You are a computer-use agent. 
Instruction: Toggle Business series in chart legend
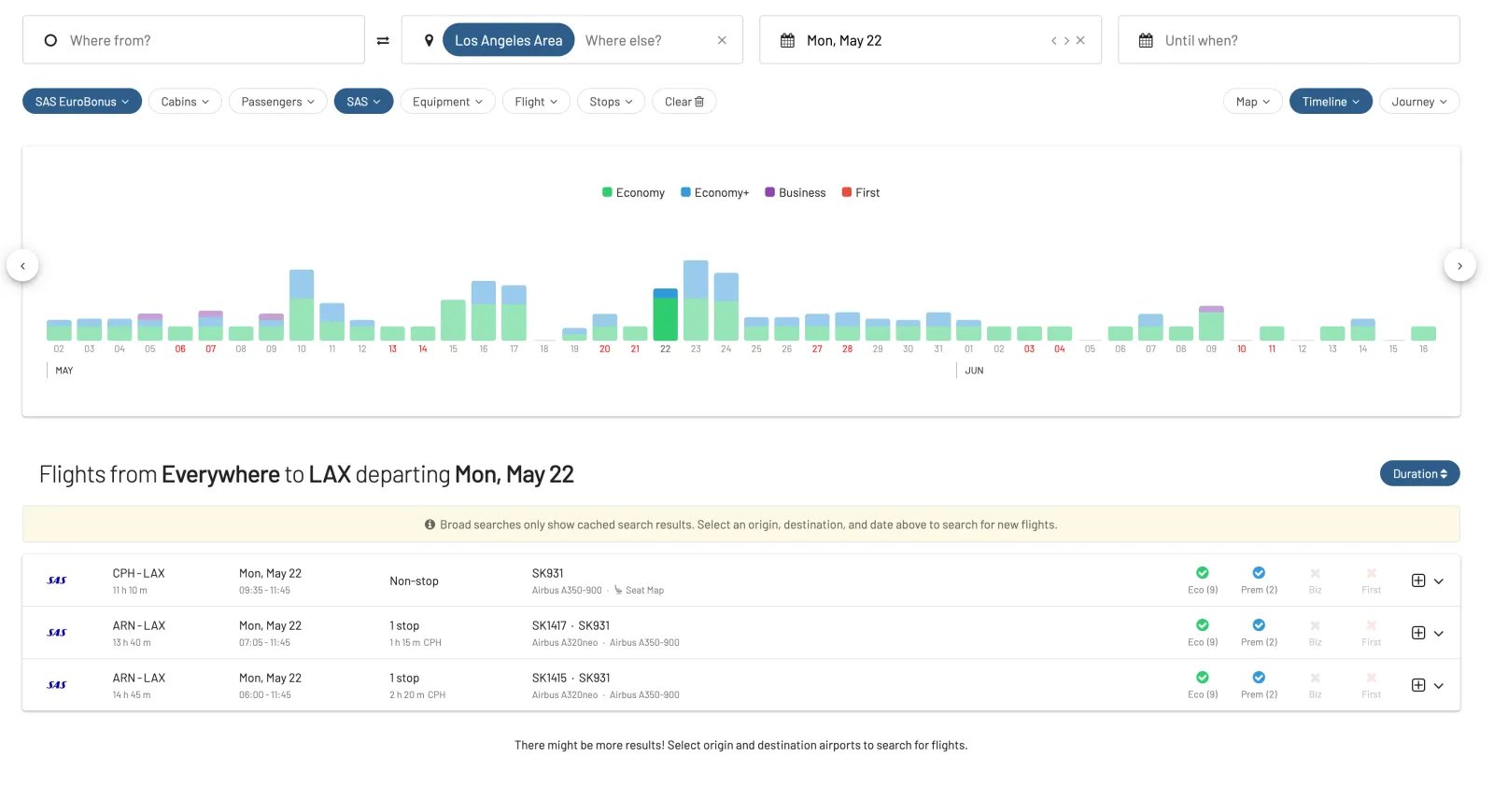coord(796,192)
